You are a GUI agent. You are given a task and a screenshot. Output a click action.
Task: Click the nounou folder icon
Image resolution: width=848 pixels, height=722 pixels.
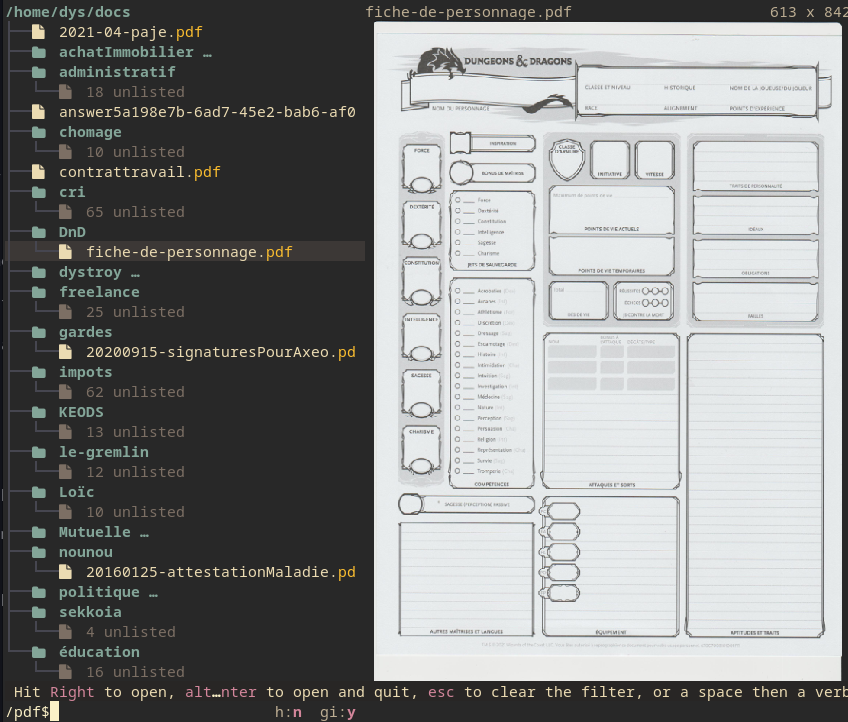pos(38,552)
